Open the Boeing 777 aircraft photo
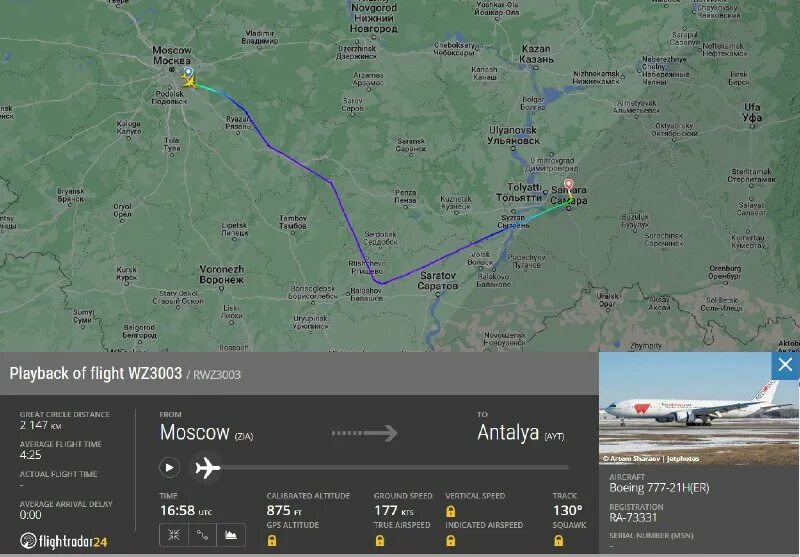800x557 pixels. pos(698,408)
